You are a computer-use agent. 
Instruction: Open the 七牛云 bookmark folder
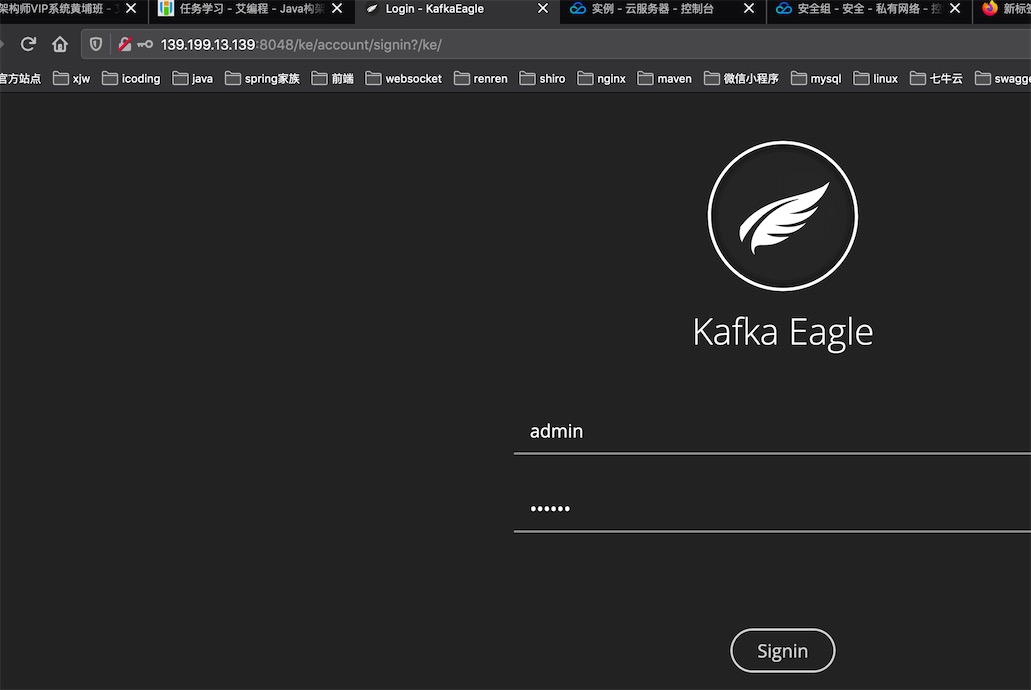(x=936, y=78)
